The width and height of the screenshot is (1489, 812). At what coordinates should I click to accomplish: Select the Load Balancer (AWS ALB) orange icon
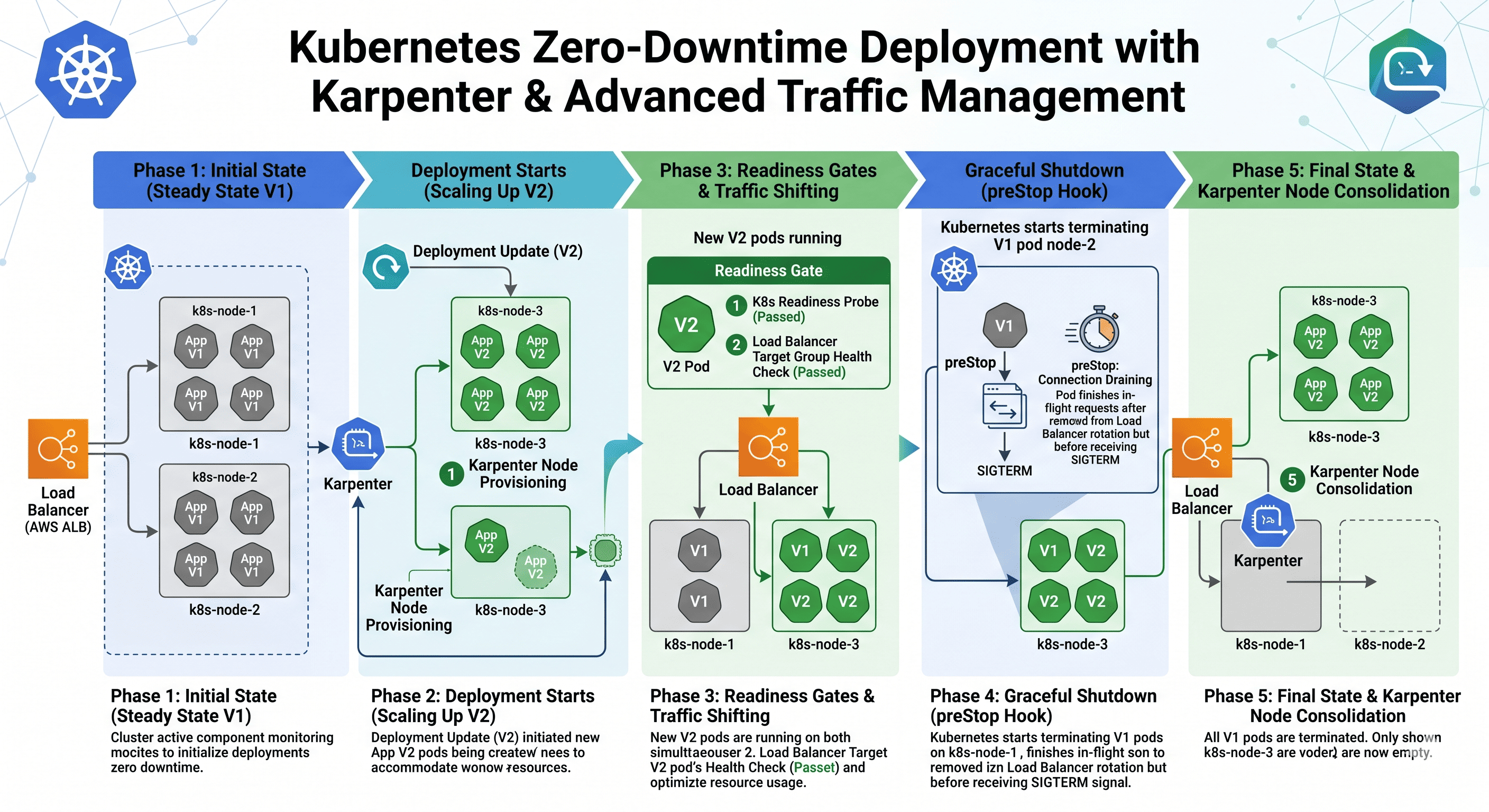coord(58,448)
